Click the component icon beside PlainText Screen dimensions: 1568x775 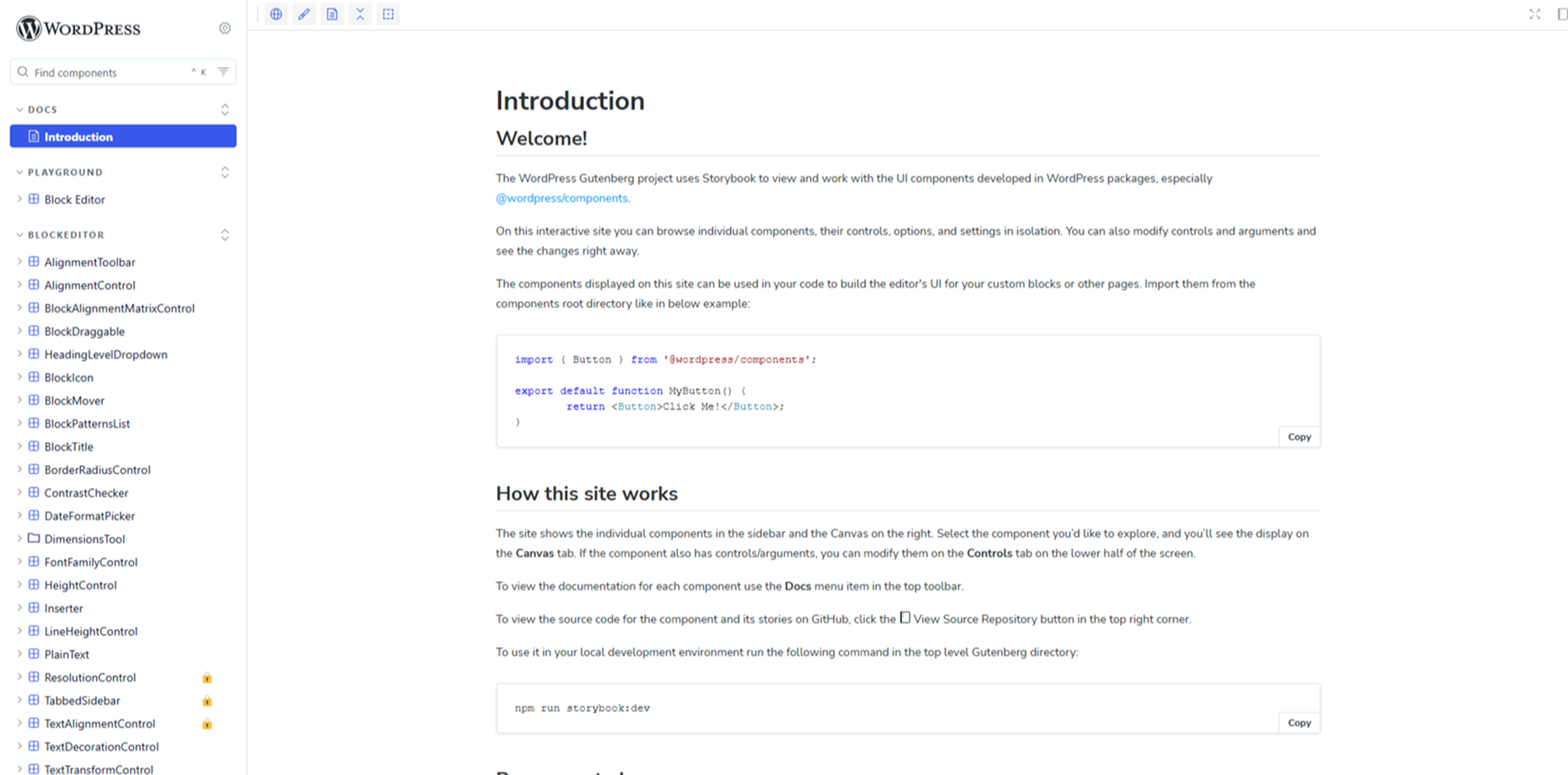coord(34,654)
